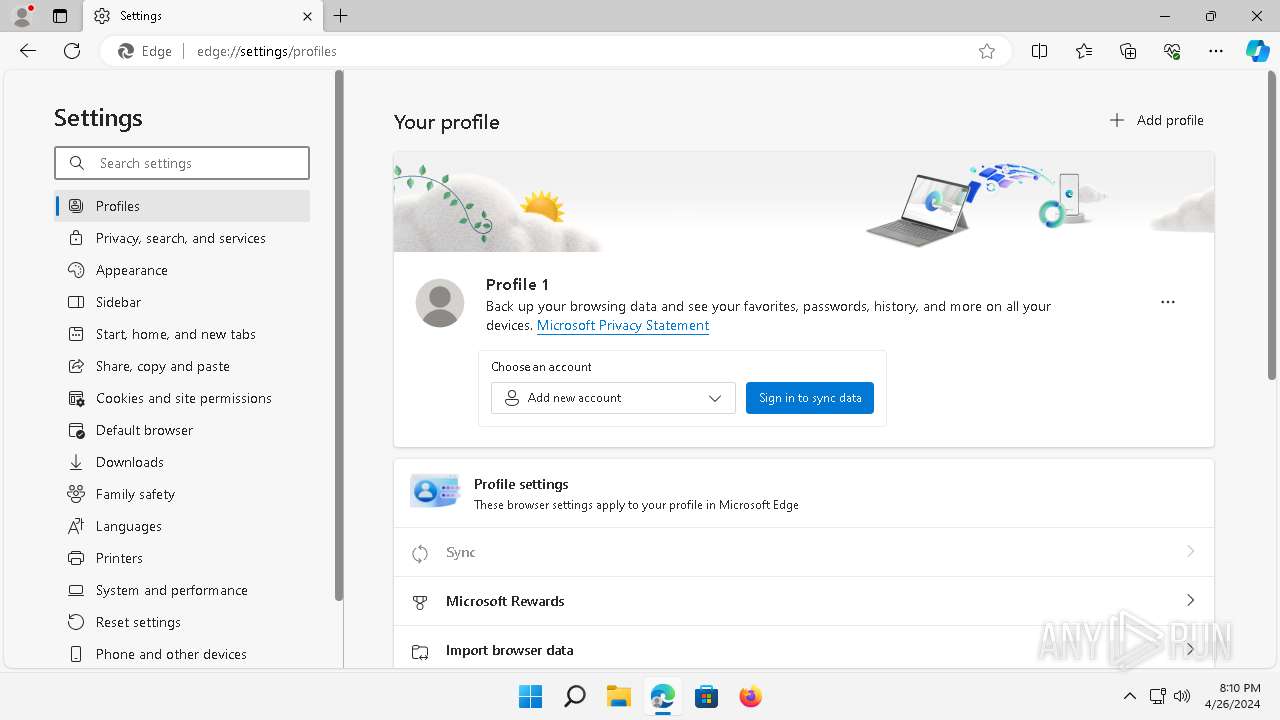
Task: Go to Appearance settings
Action: (x=182, y=270)
